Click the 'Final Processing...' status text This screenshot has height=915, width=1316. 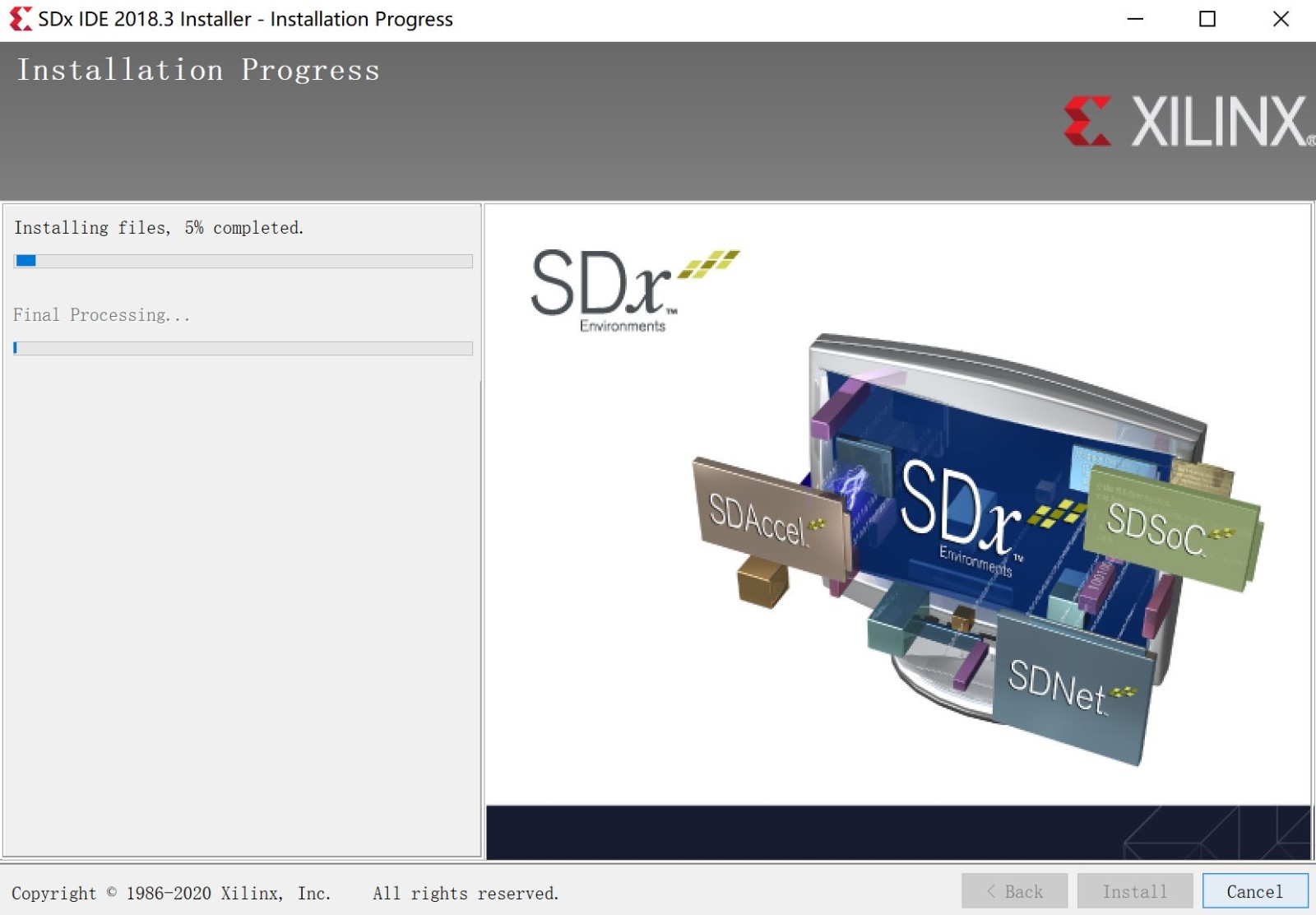101,315
